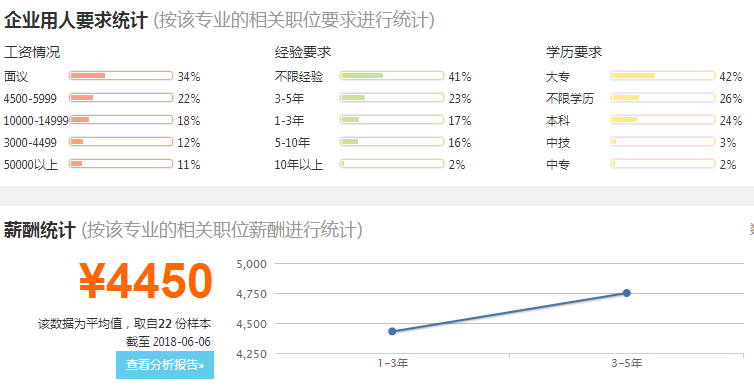Click the 面议 salary progress bar
Screen dimensions: 754x388
tap(121, 76)
